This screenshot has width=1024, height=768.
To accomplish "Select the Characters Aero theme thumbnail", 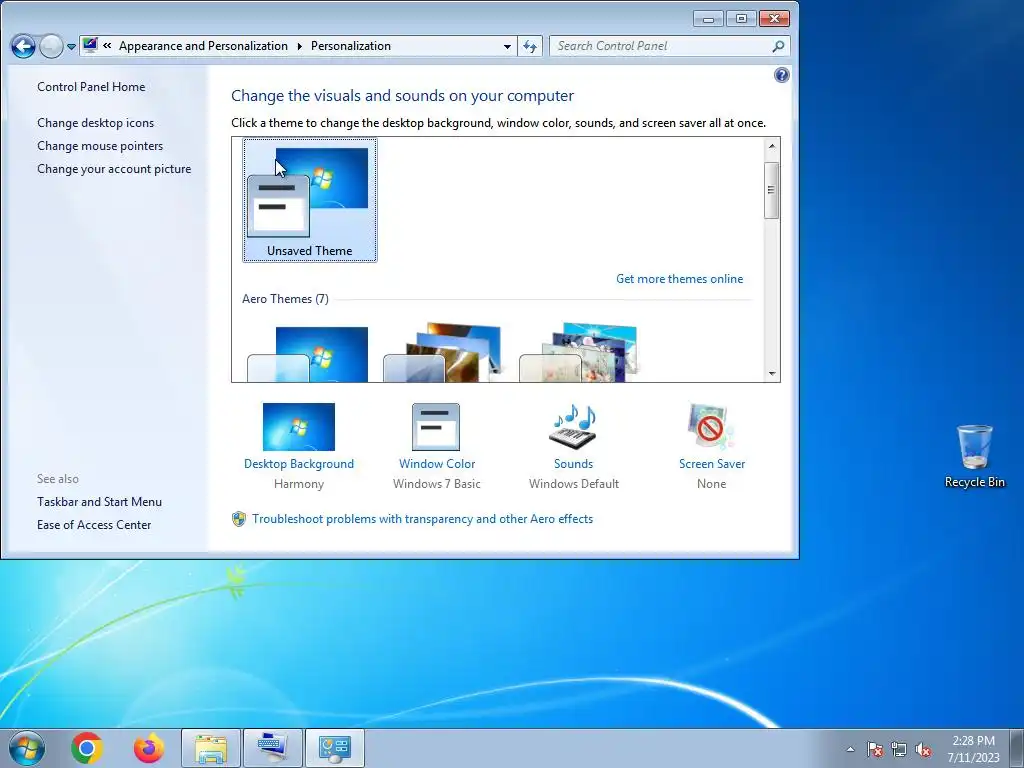I will 578,353.
